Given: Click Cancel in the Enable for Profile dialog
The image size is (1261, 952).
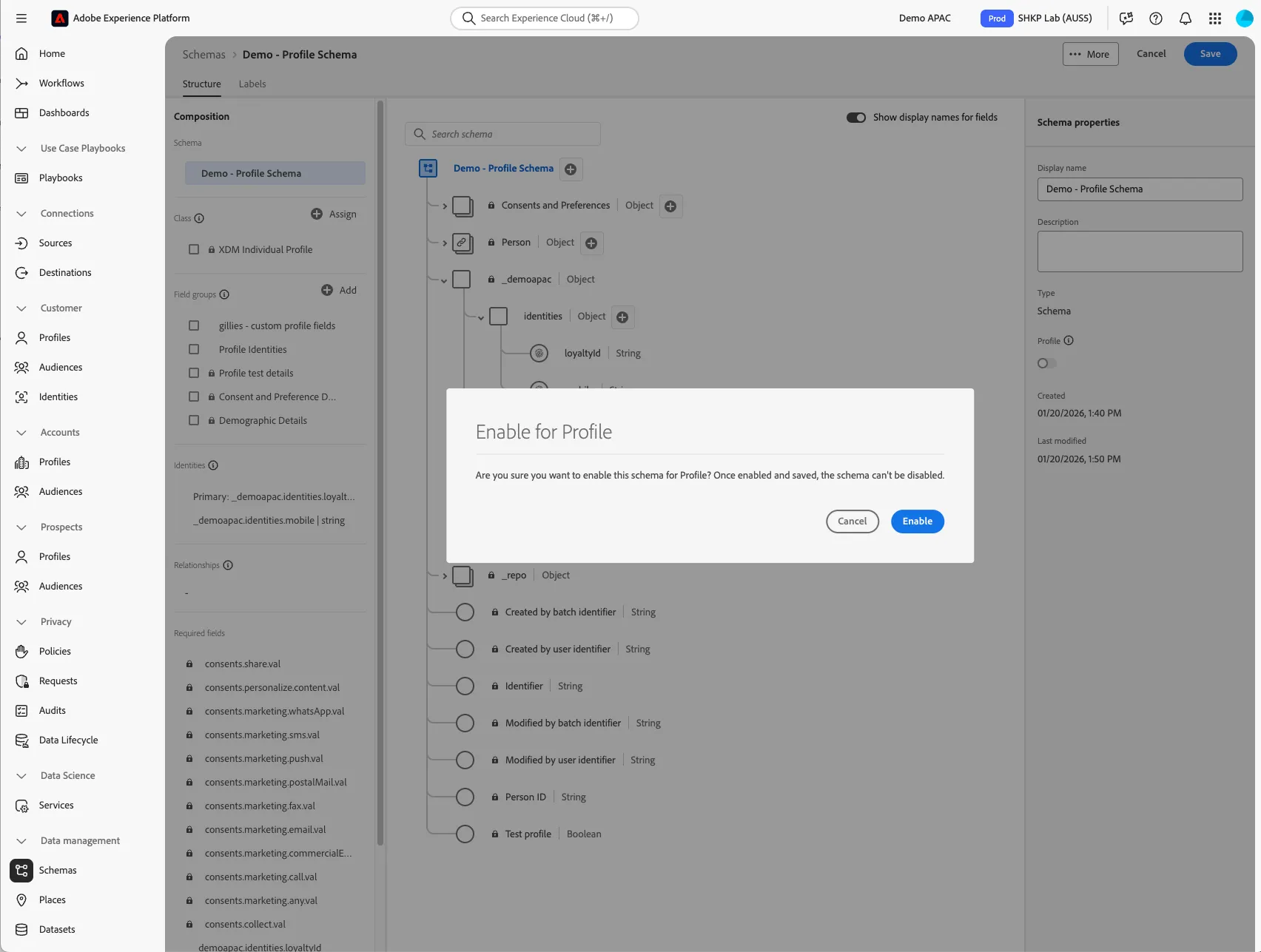Looking at the screenshot, I should tap(853, 521).
